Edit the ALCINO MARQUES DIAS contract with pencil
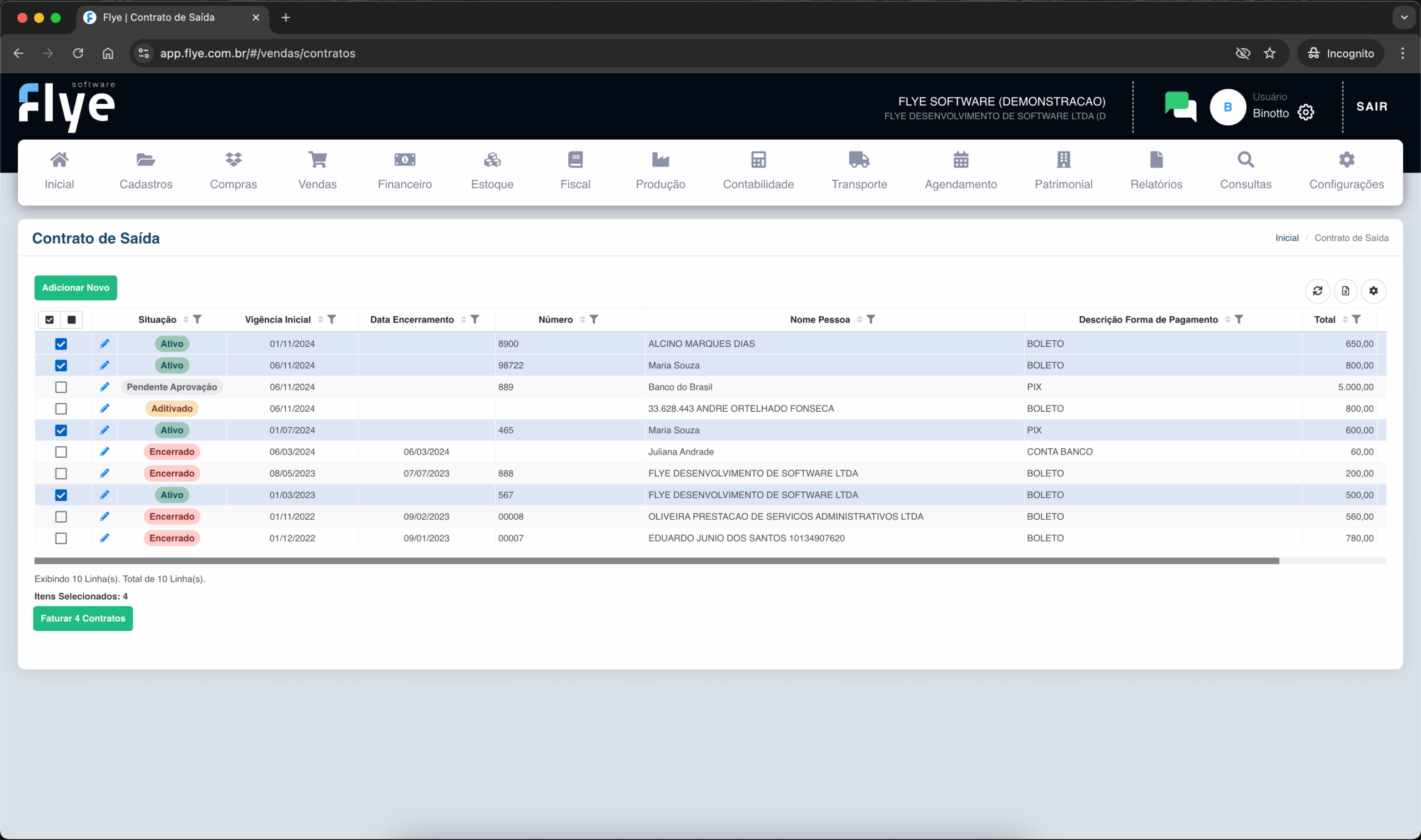 pyautogui.click(x=105, y=343)
